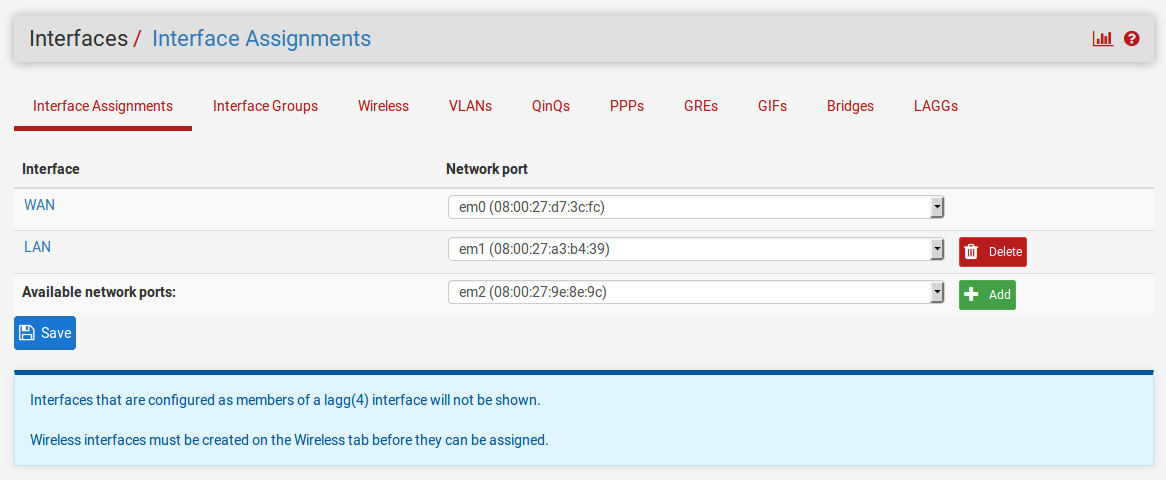Select the Interface Assignments tab
1166x480 pixels.
click(103, 106)
